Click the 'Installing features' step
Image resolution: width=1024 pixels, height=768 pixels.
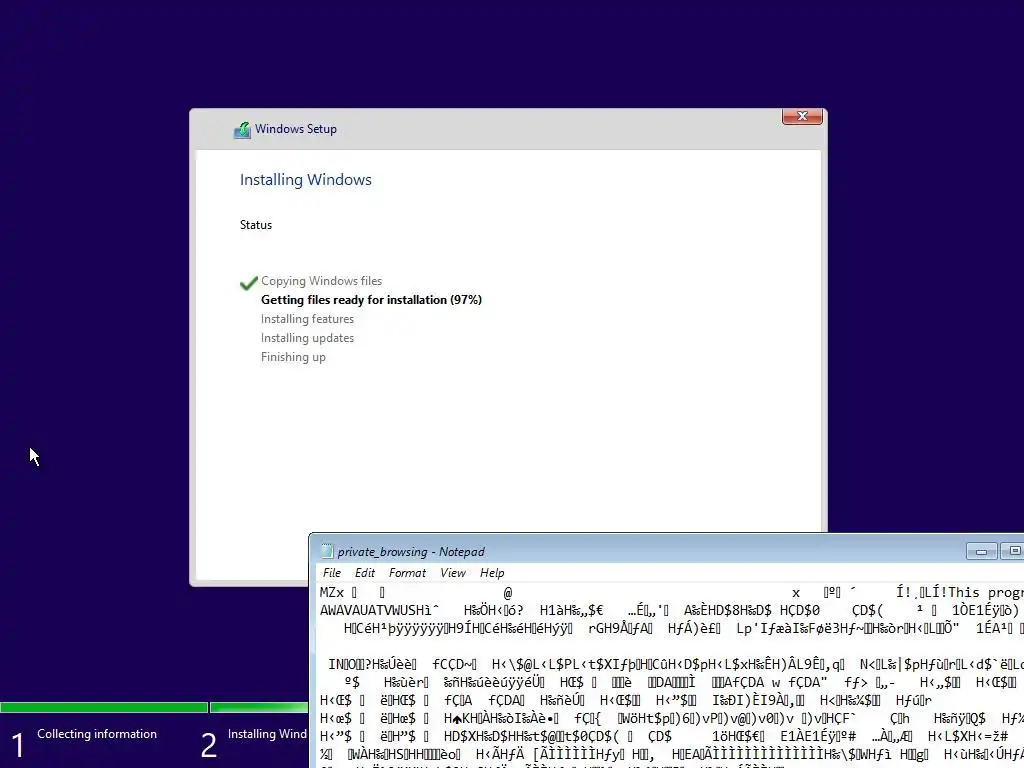point(307,319)
